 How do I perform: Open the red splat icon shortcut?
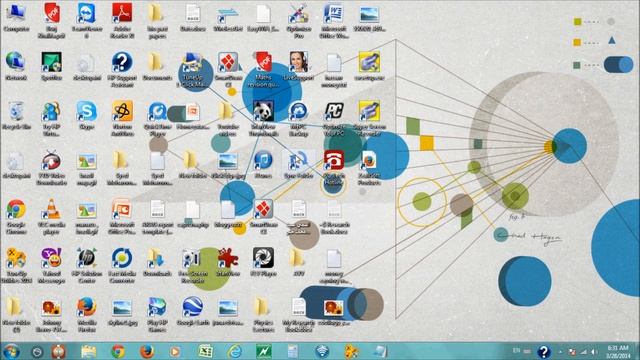(x=228, y=262)
